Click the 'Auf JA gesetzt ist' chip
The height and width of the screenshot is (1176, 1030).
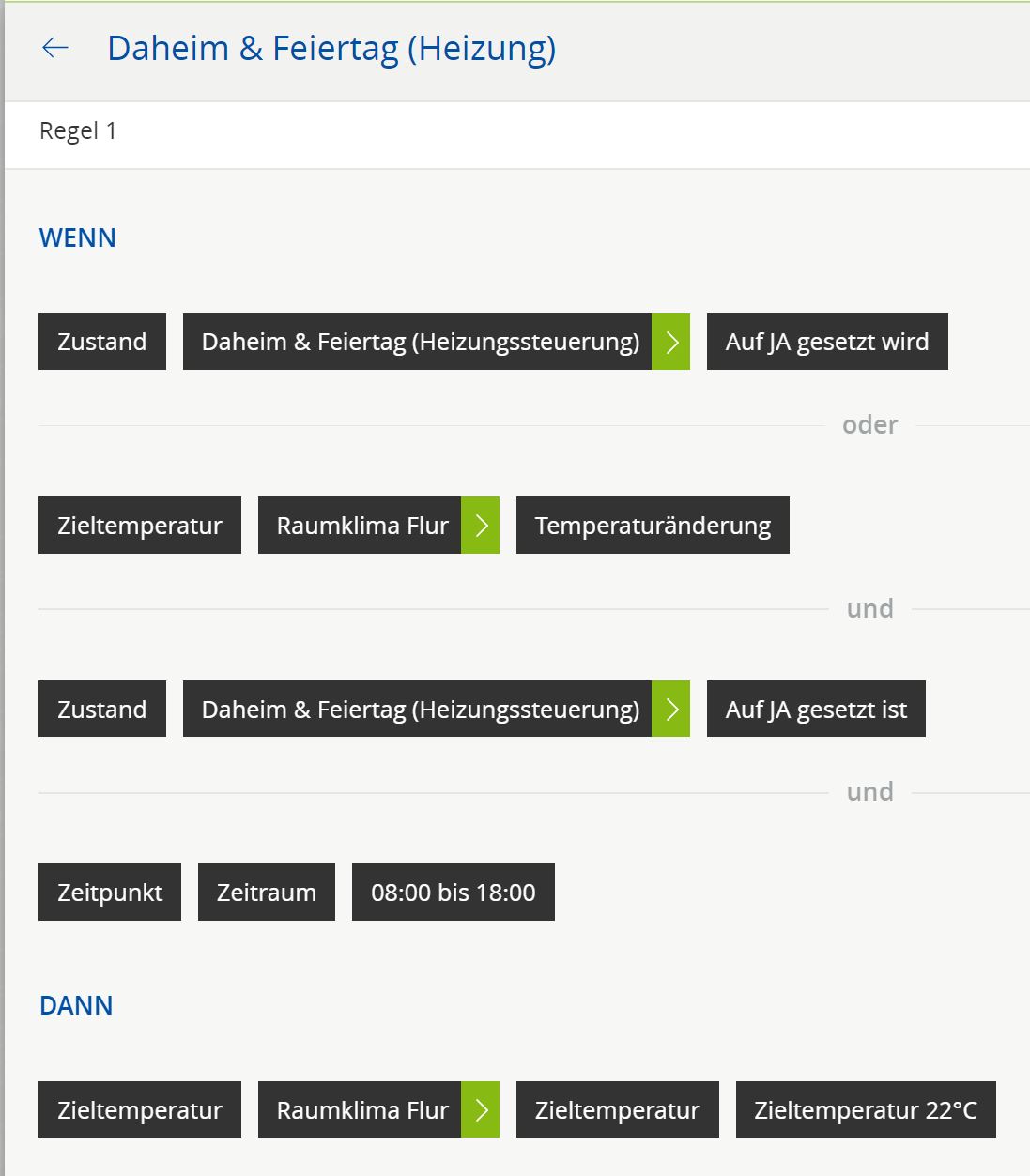[815, 710]
